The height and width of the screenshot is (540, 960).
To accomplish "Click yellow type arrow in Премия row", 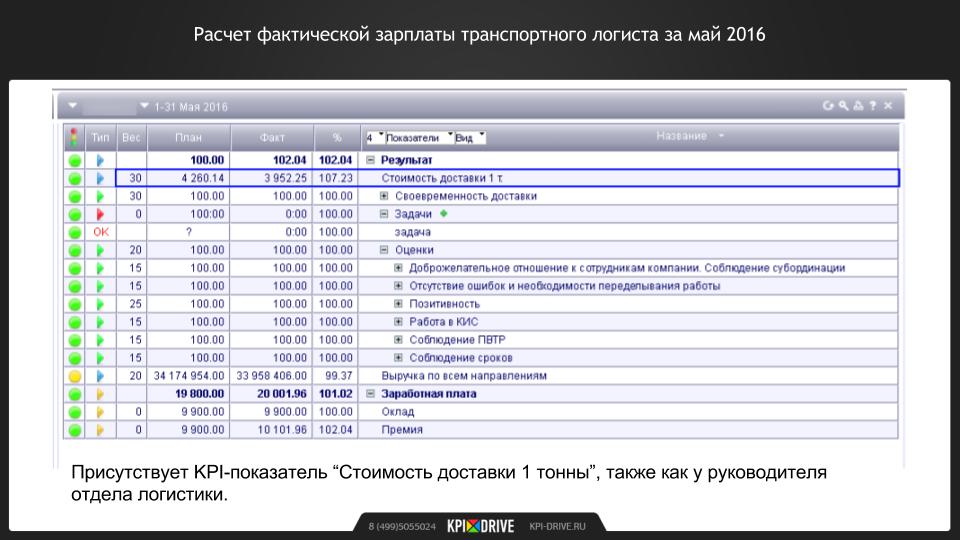I will 100,430.
